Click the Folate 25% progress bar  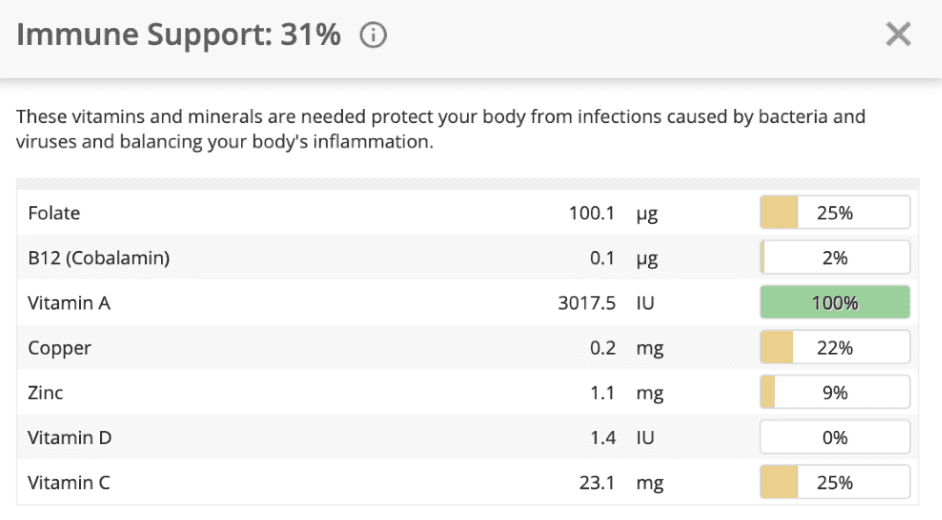coord(835,213)
